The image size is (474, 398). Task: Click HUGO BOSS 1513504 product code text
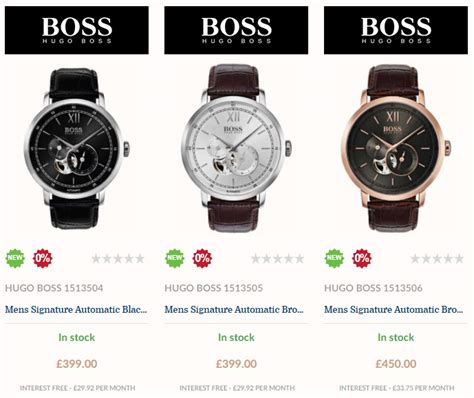tap(54, 288)
